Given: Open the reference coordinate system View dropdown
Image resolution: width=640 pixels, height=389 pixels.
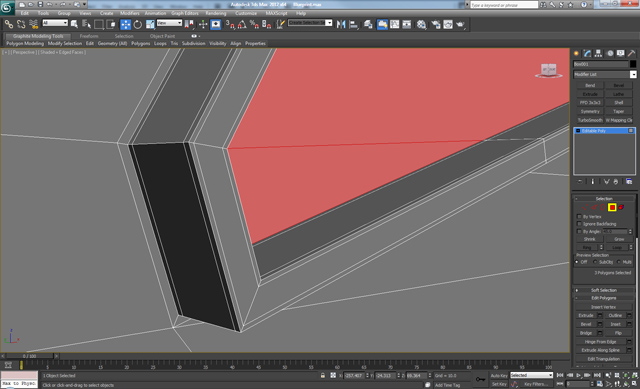Looking at the screenshot, I should coord(169,23).
